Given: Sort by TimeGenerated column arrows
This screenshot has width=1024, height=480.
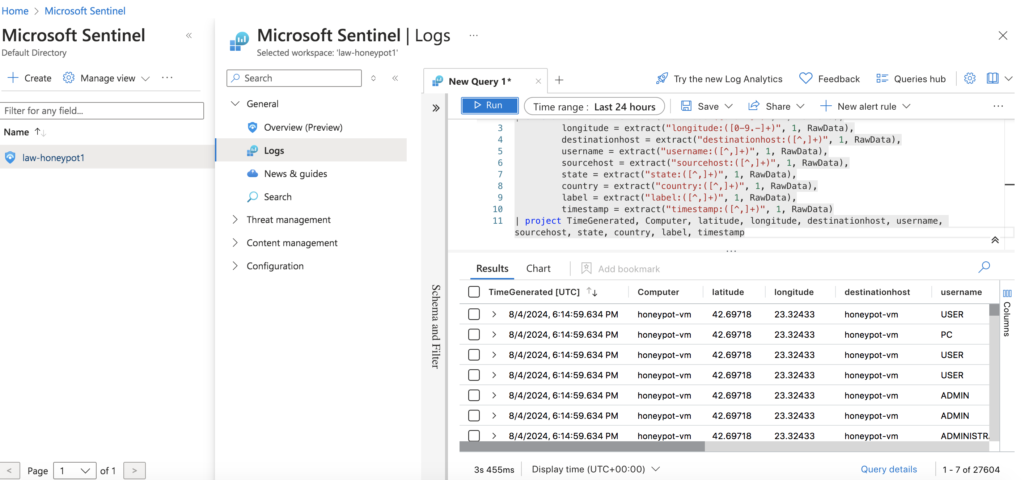Looking at the screenshot, I should point(592,292).
